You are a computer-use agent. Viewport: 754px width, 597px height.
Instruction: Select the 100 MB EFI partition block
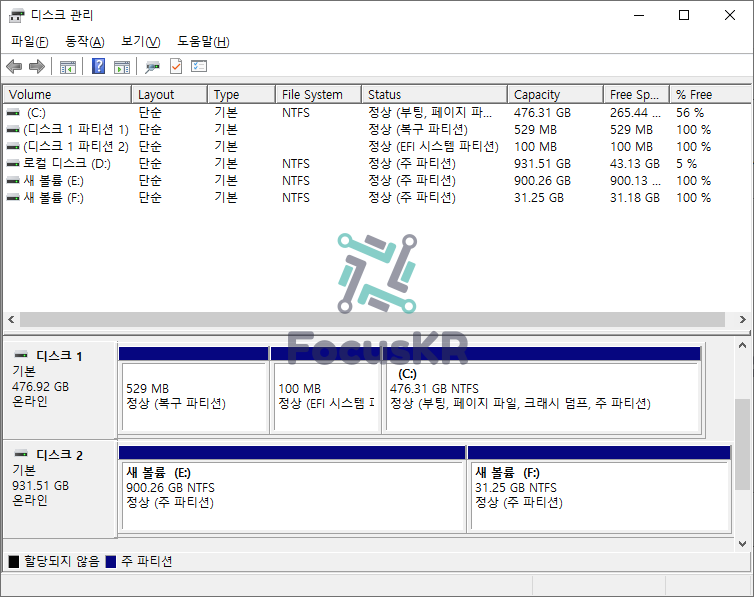coord(326,390)
